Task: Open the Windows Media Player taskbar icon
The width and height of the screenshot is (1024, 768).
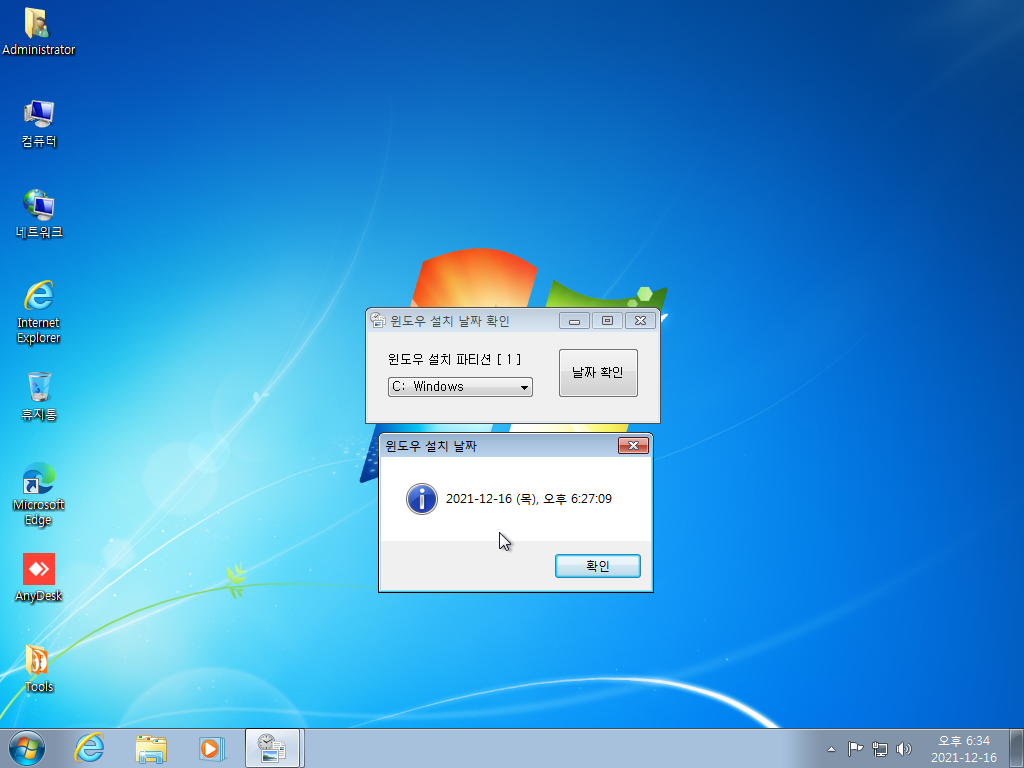Action: click(x=211, y=748)
